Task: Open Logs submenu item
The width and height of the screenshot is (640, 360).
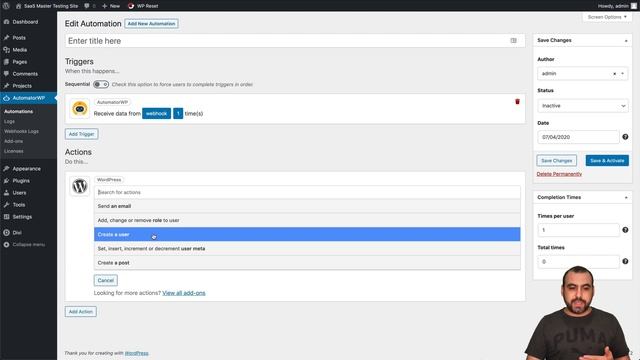Action: pyautogui.click(x=9, y=121)
